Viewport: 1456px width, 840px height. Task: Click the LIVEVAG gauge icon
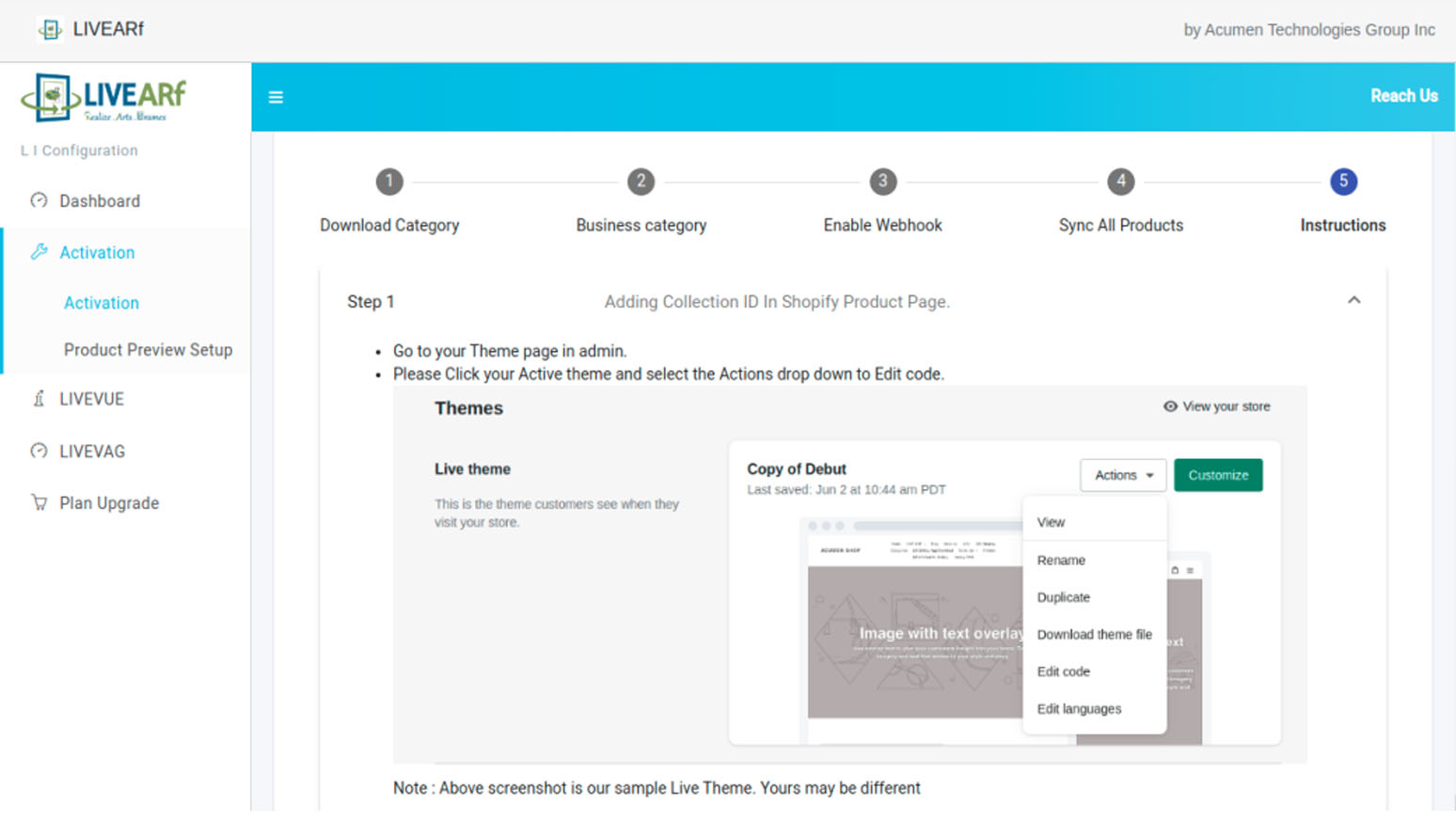point(39,451)
